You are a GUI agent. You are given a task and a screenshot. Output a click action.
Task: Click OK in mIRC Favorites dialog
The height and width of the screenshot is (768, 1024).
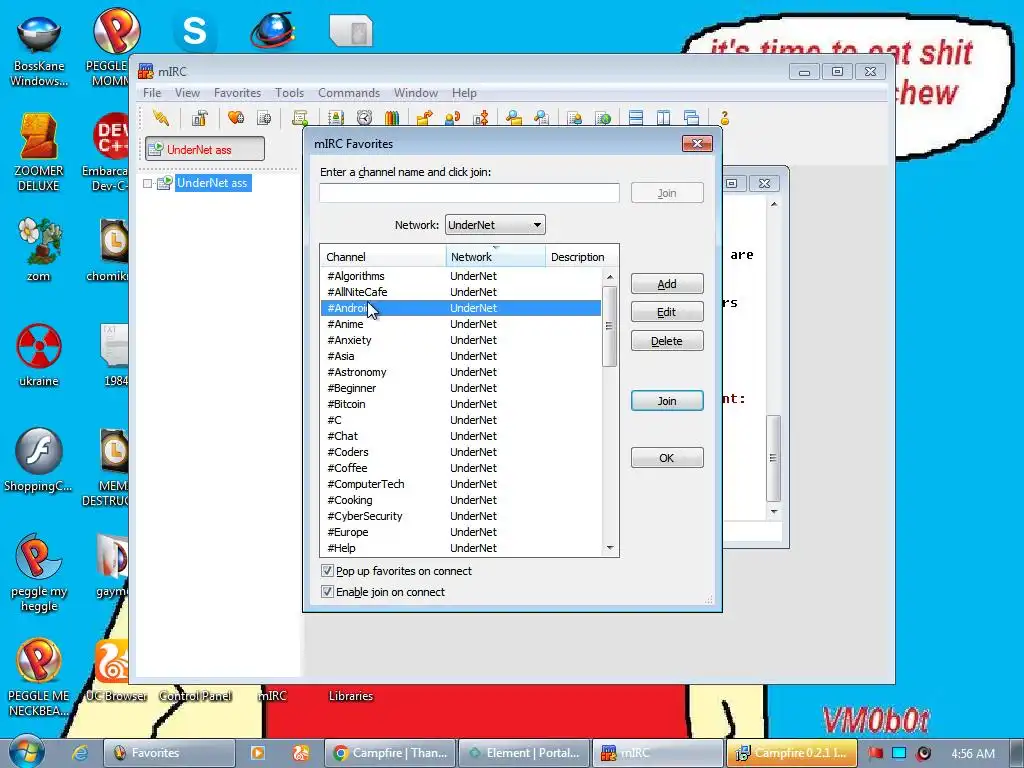click(667, 458)
